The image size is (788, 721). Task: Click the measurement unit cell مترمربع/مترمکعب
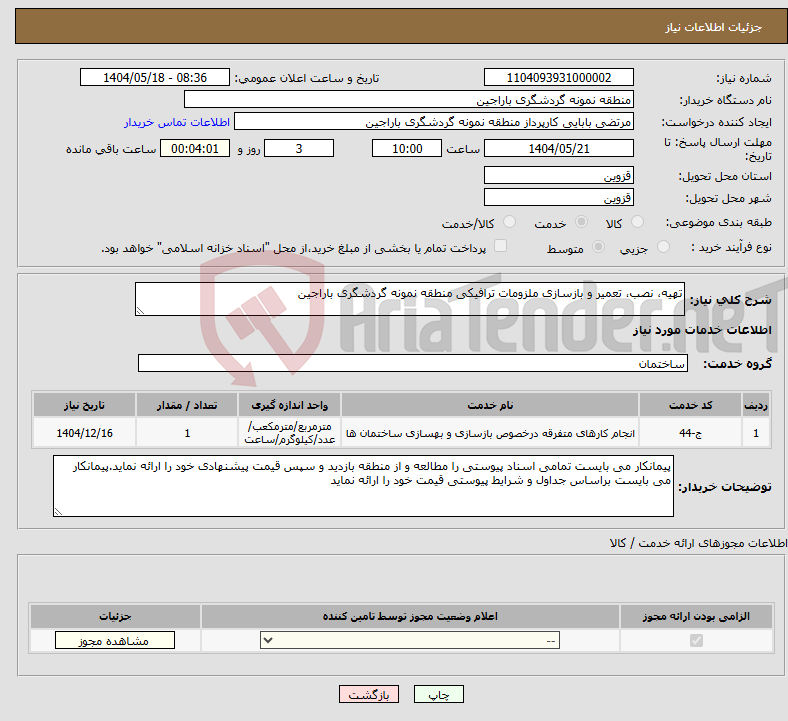(289, 433)
